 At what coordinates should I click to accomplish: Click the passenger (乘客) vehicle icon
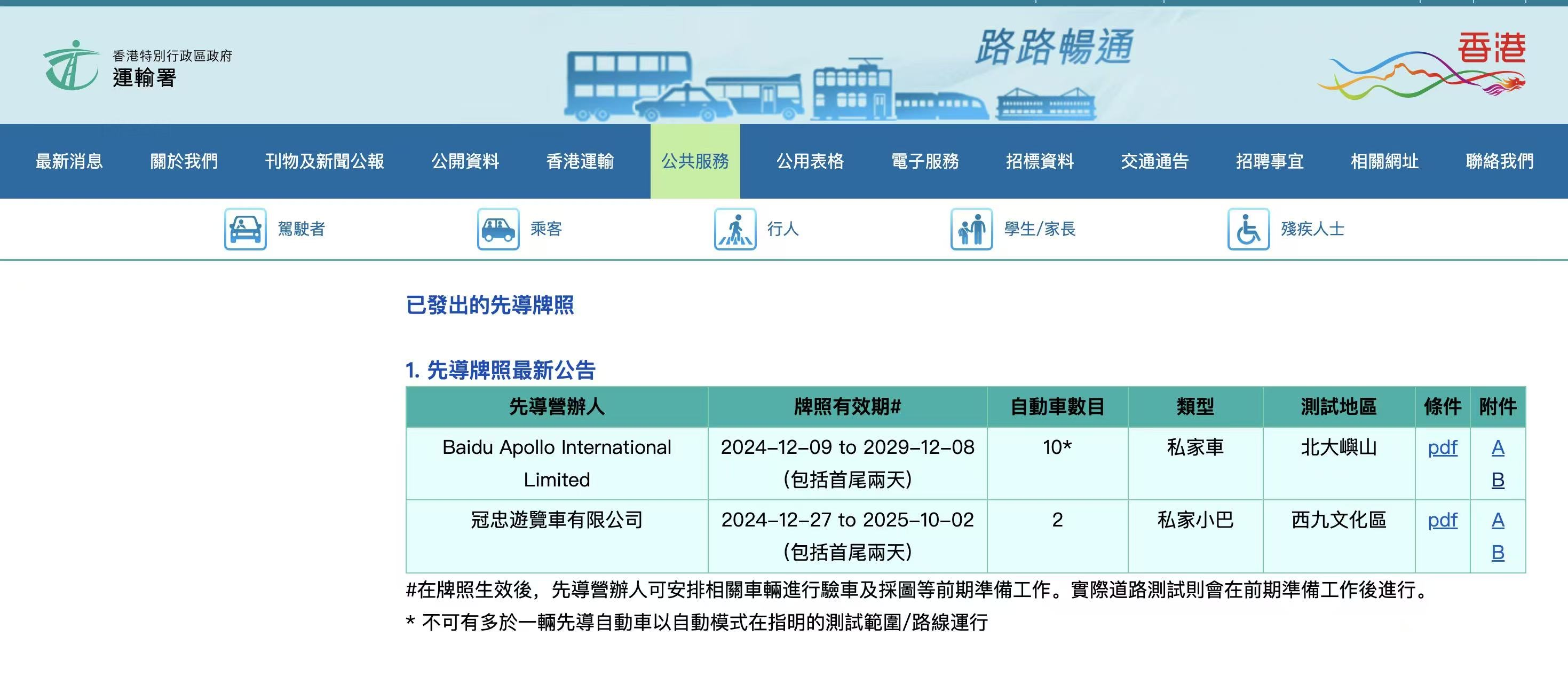point(498,229)
